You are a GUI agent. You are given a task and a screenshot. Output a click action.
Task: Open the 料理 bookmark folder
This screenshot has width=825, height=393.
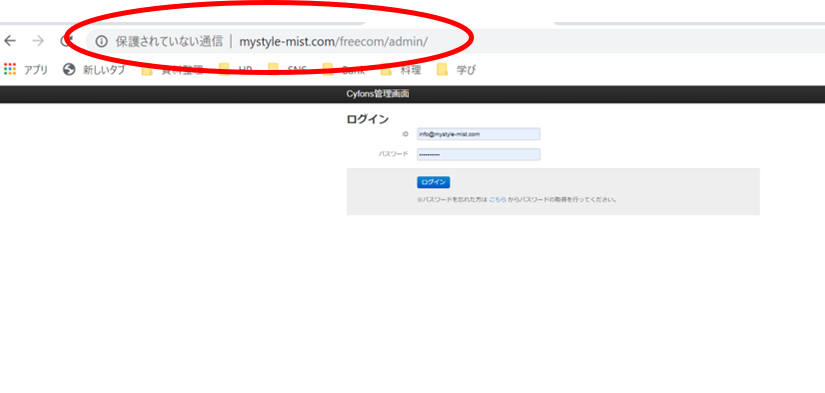[400, 69]
